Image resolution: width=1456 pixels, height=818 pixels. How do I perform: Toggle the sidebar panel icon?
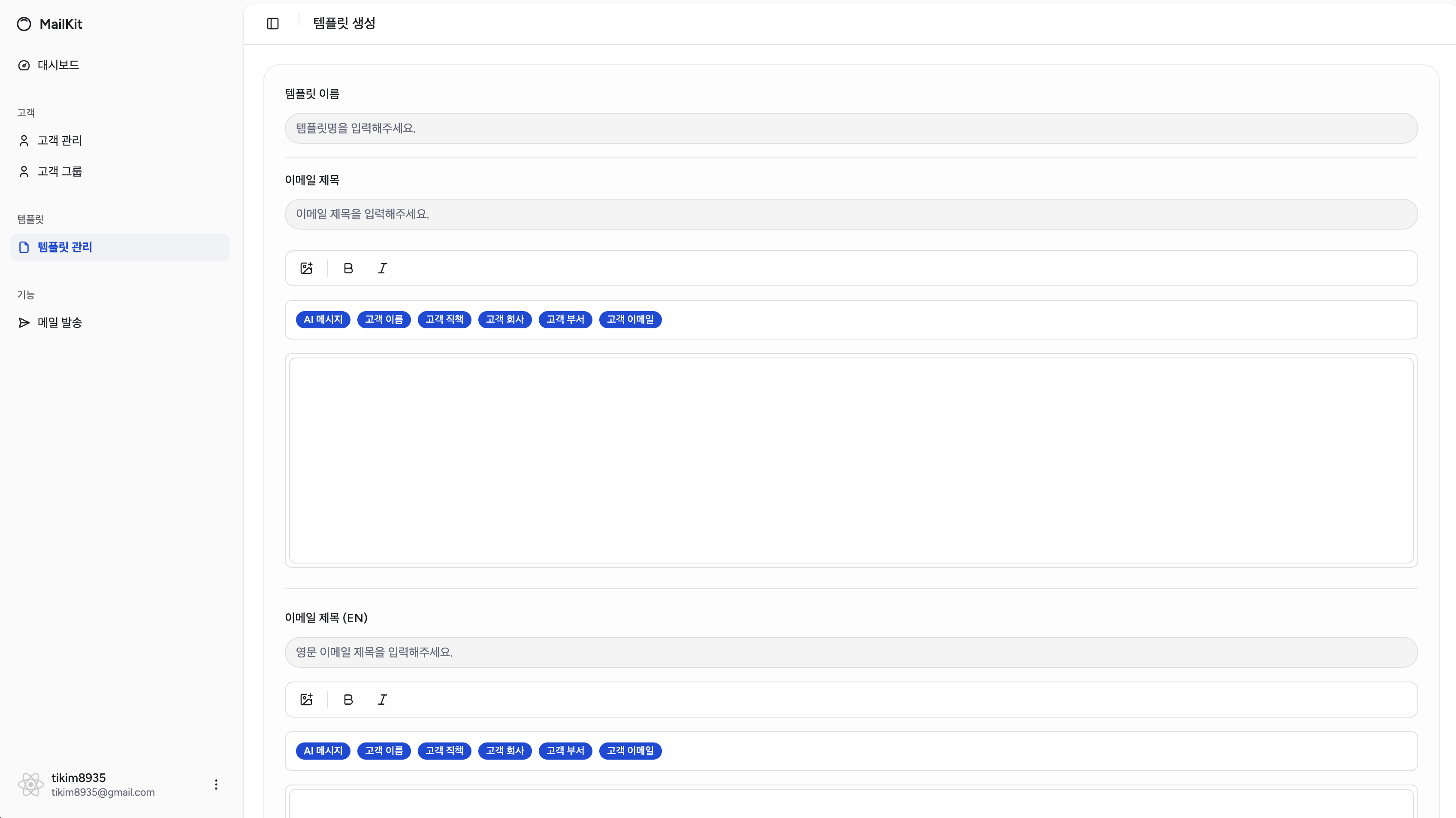[272, 23]
